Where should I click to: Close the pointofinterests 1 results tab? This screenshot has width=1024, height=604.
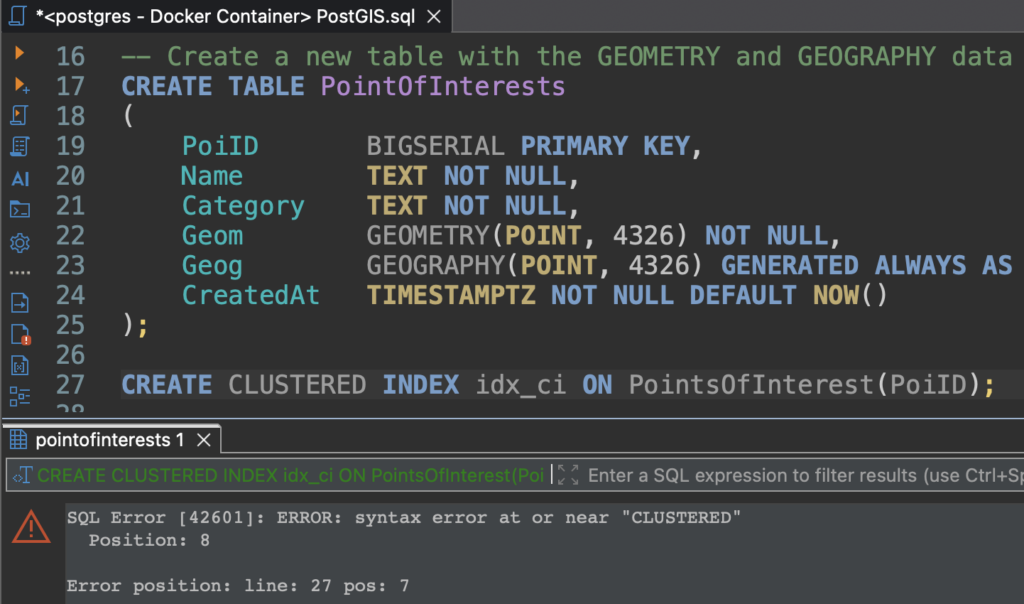coord(204,440)
